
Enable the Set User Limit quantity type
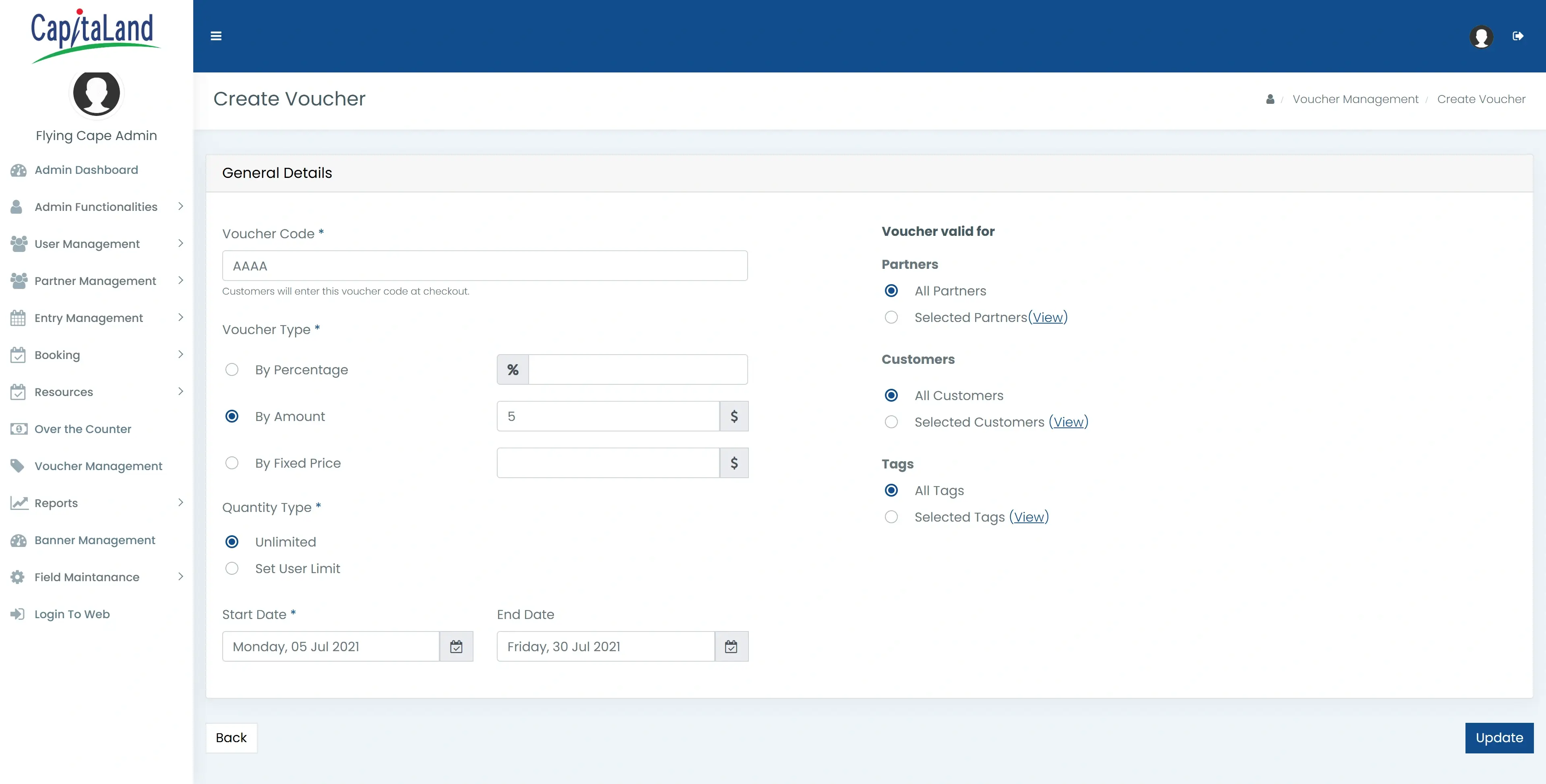pyautogui.click(x=231, y=569)
